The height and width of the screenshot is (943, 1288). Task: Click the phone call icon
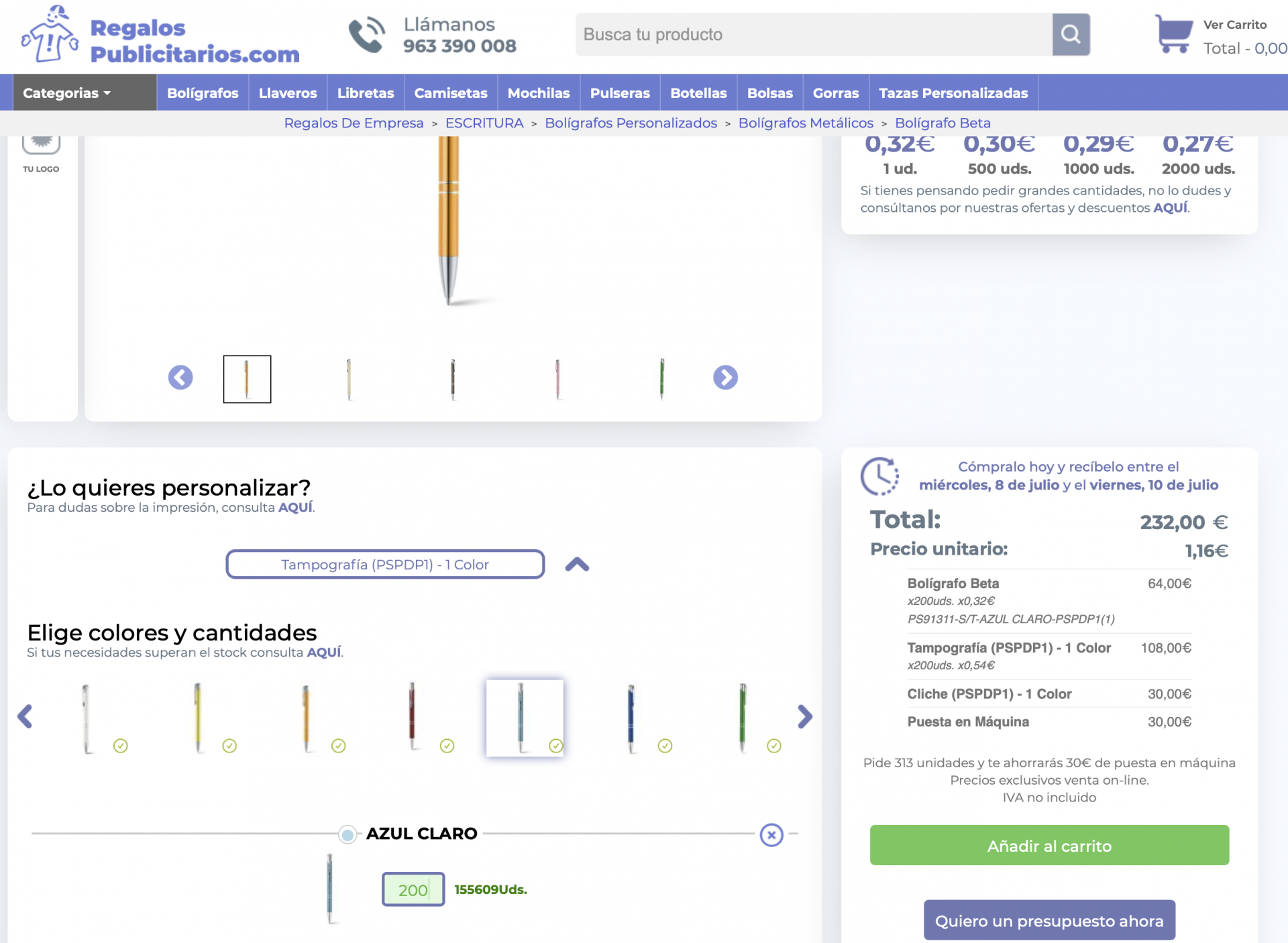(366, 35)
